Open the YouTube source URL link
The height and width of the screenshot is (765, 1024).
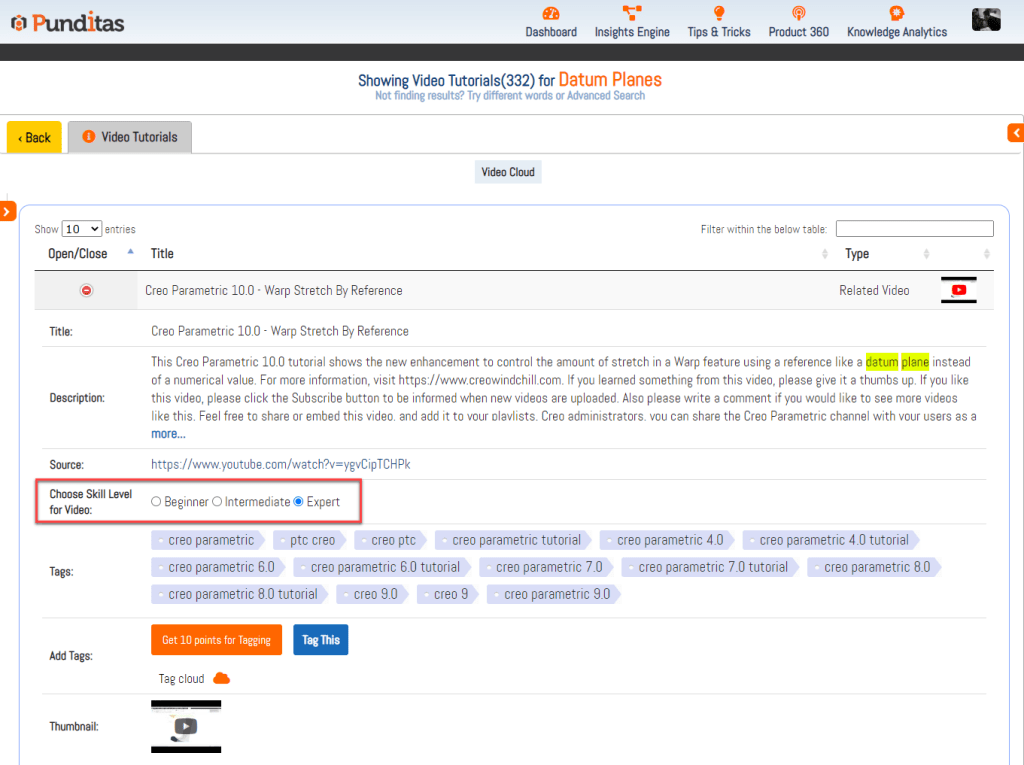click(280, 465)
